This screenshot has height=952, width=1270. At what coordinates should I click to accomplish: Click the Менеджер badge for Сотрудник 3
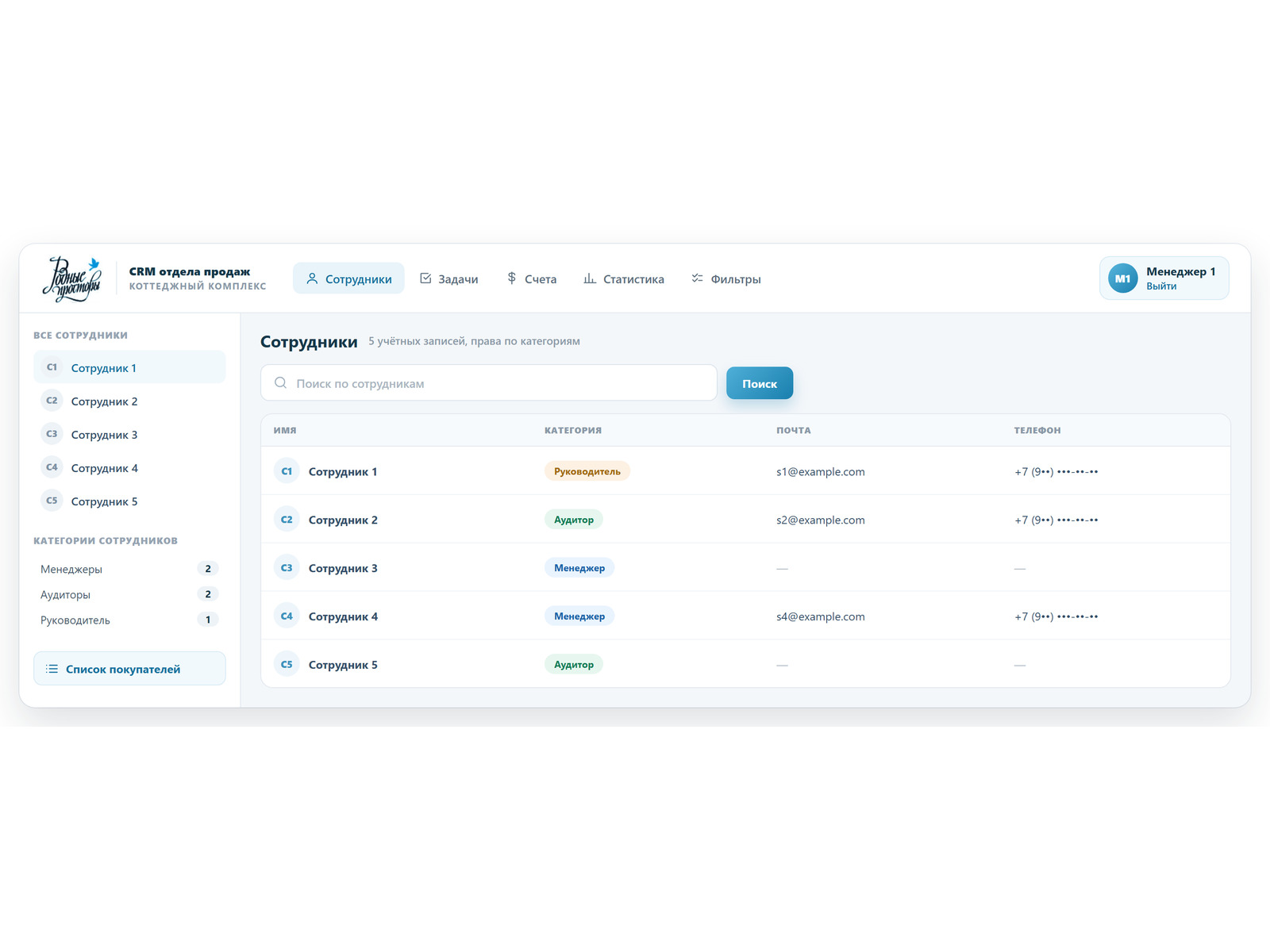pos(579,568)
